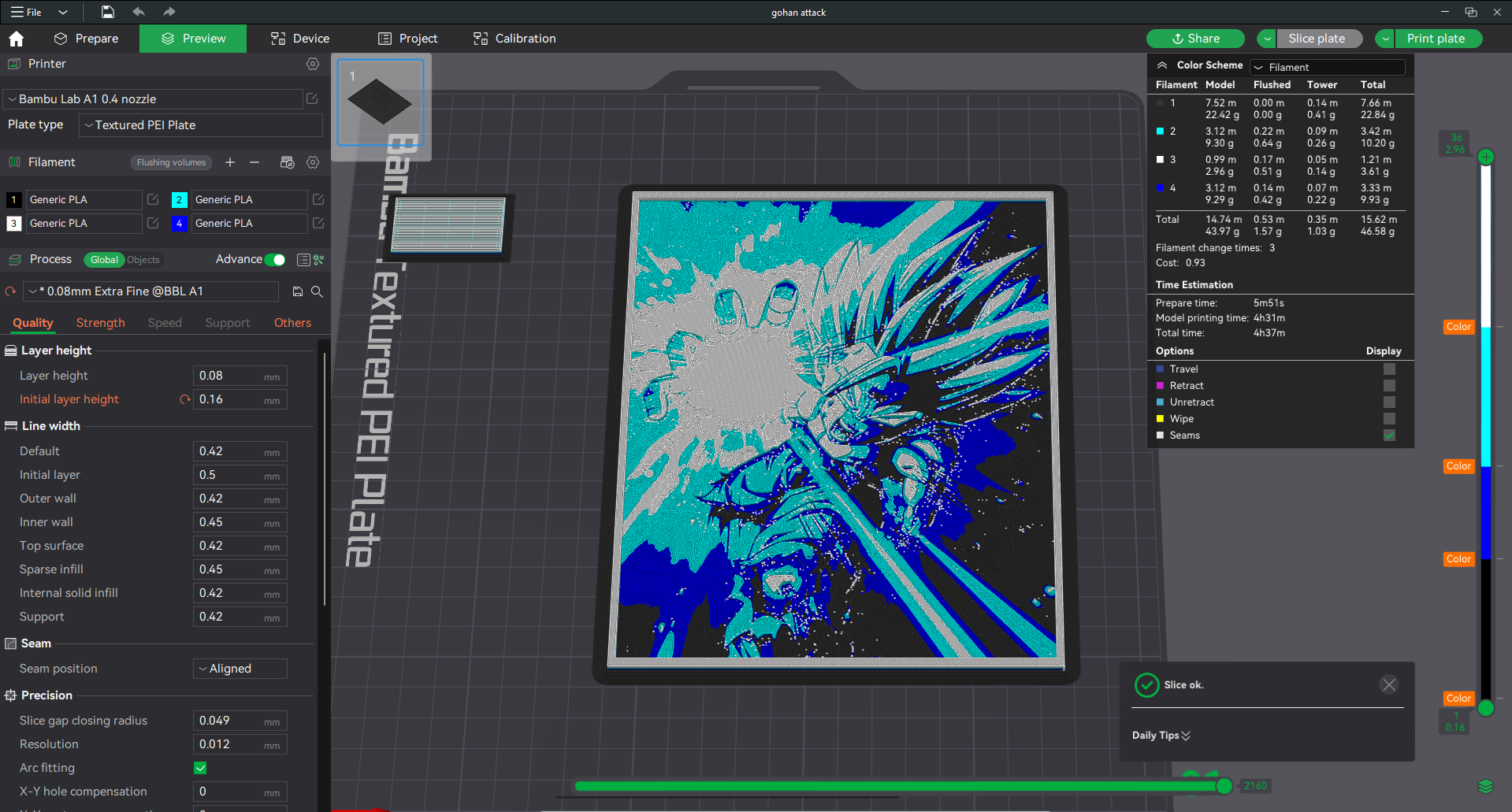This screenshot has height=812, width=1512.
Task: Add a filament with plus icon
Action: [x=230, y=162]
